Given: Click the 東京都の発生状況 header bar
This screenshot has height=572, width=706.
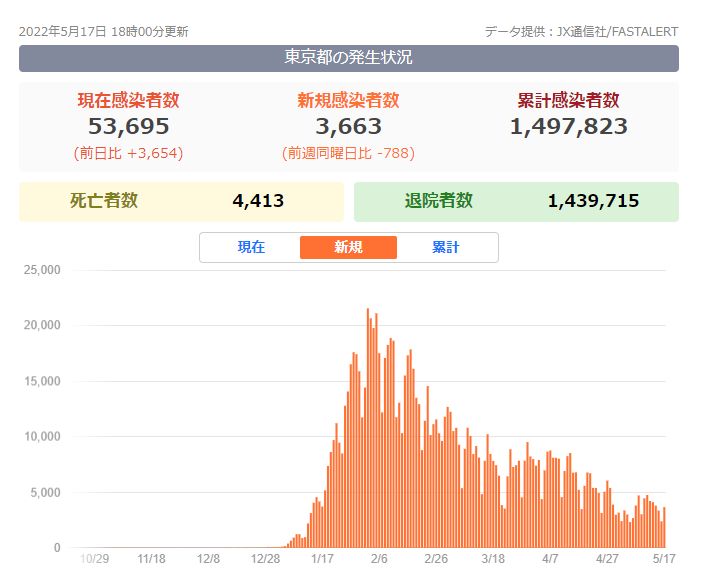Looking at the screenshot, I should pos(349,58).
